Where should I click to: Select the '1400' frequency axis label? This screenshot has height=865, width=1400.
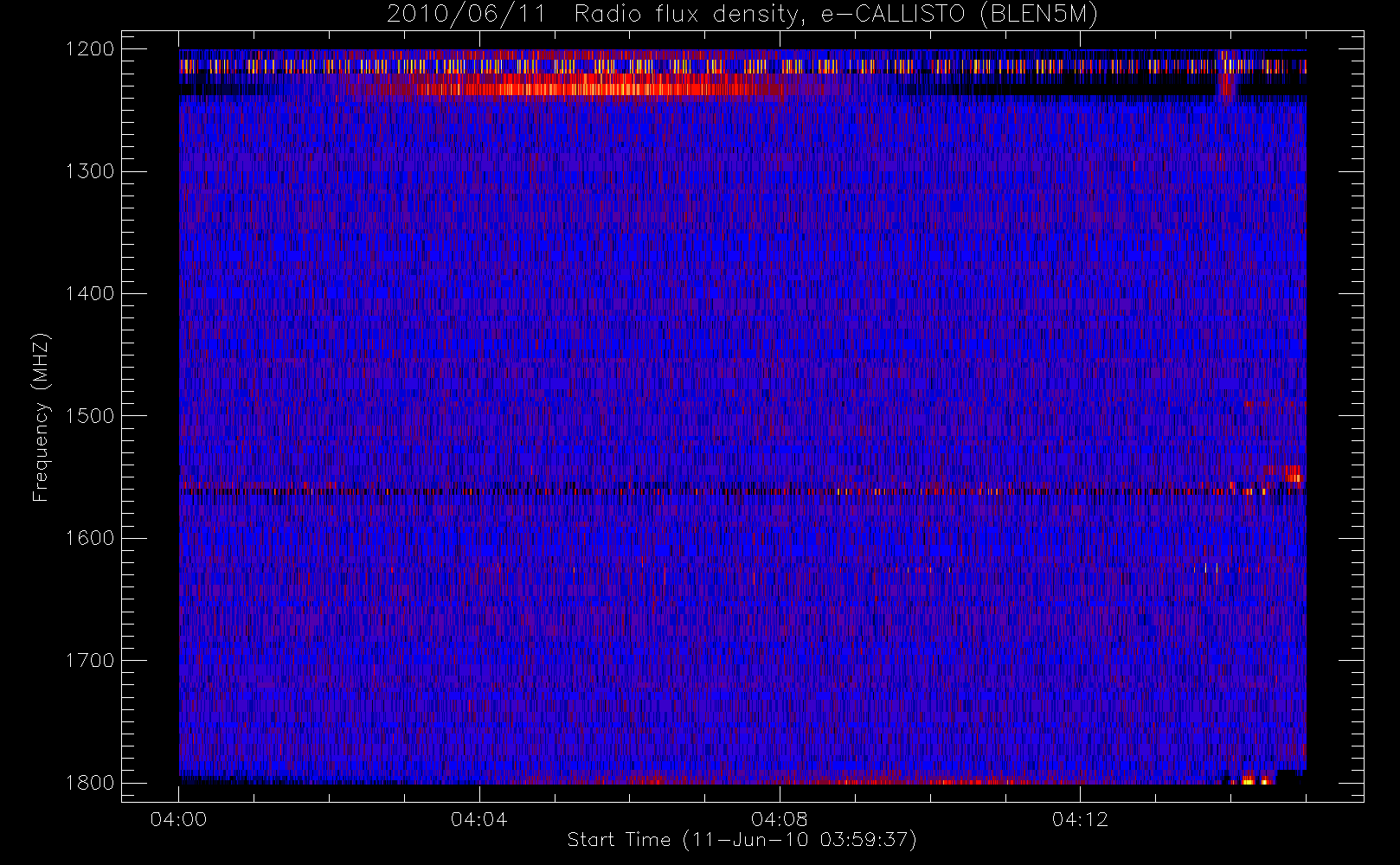pyautogui.click(x=90, y=293)
